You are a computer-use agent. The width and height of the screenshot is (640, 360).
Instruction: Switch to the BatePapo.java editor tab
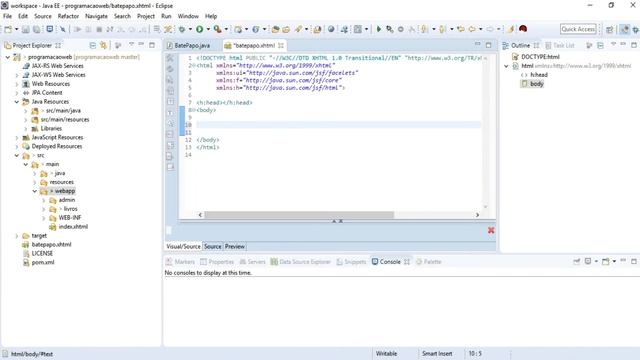point(192,45)
